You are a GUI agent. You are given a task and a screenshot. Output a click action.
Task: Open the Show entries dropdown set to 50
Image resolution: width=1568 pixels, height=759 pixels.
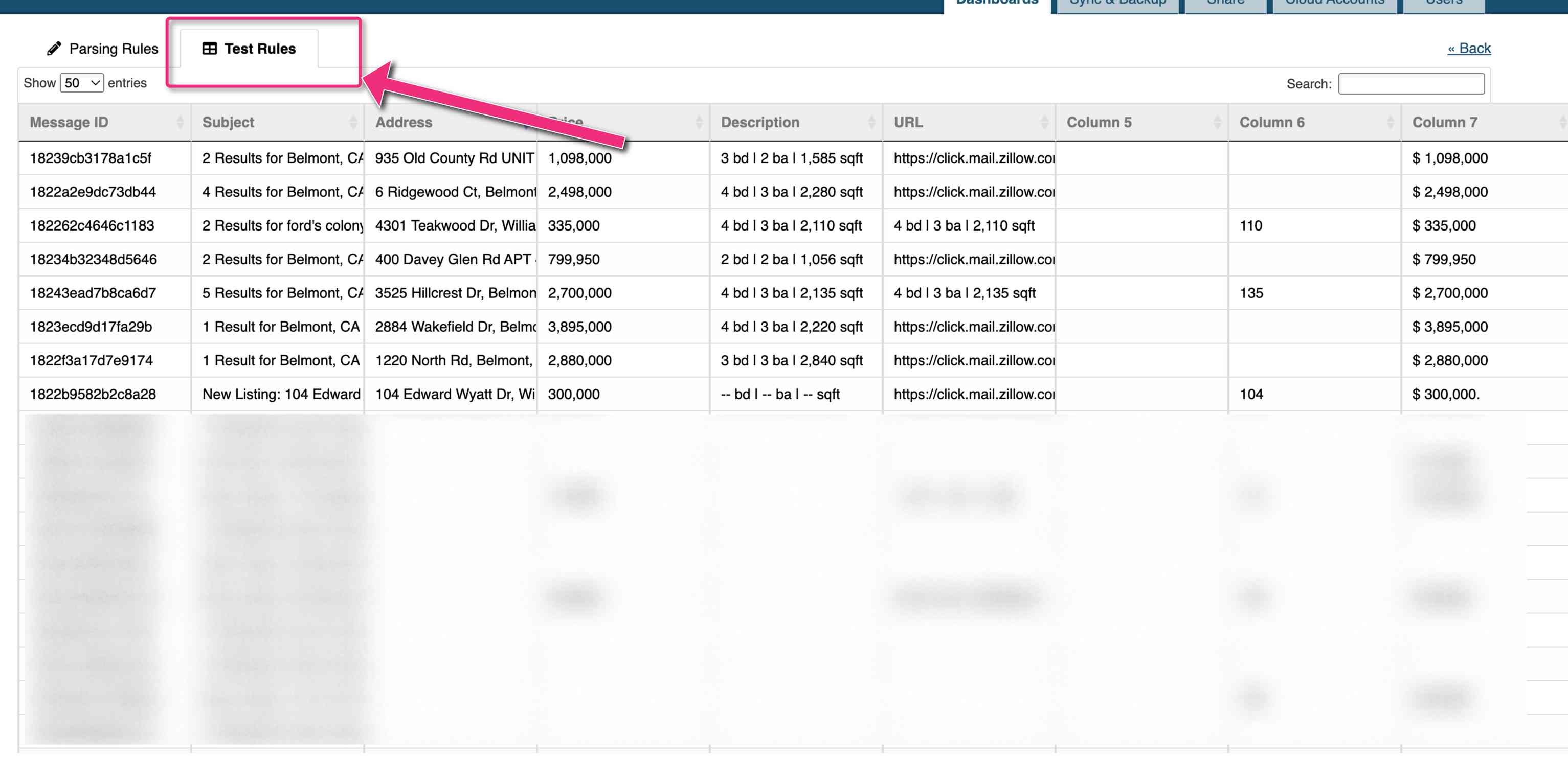81,83
